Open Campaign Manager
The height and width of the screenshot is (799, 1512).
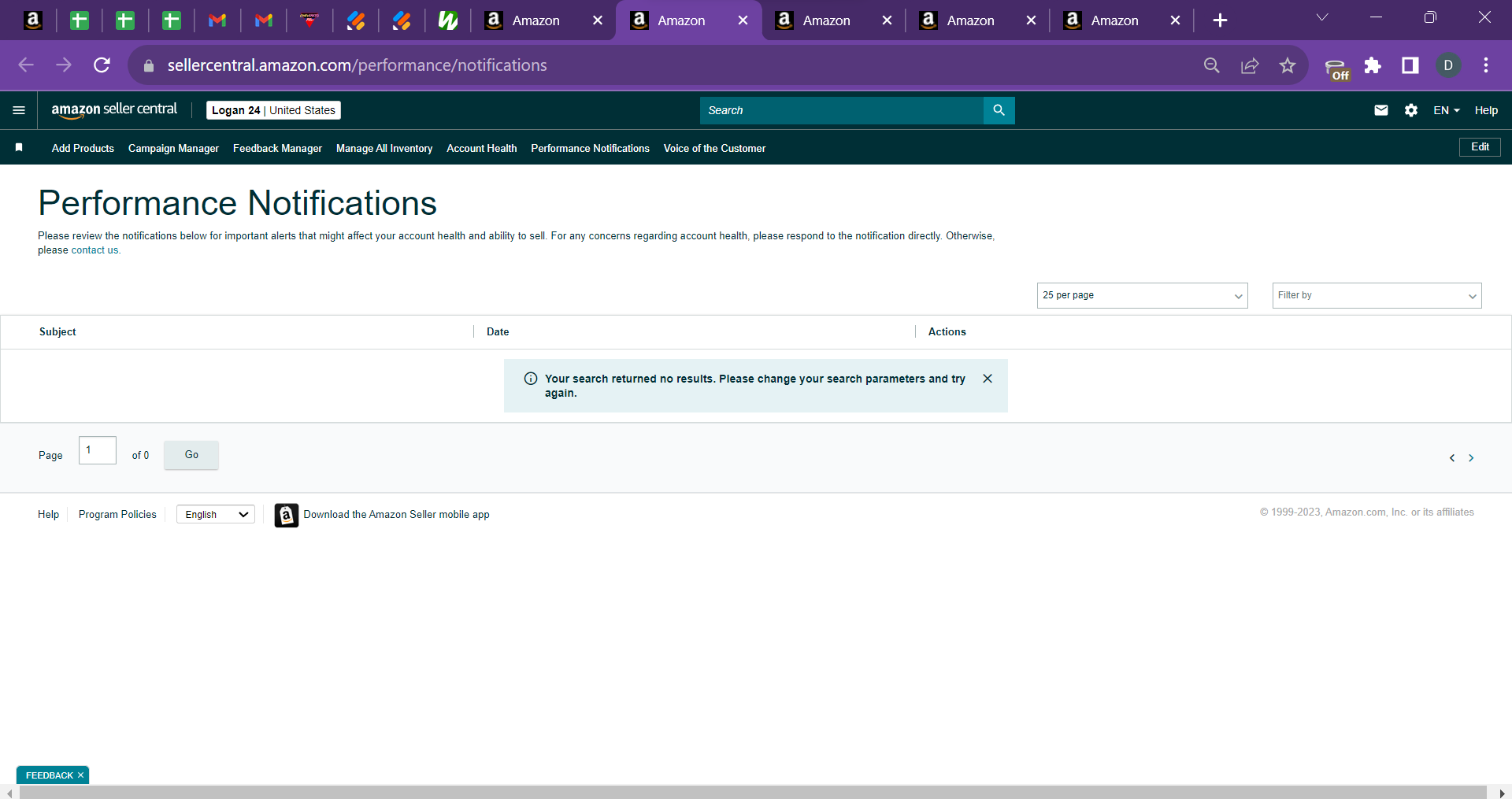pyautogui.click(x=173, y=148)
